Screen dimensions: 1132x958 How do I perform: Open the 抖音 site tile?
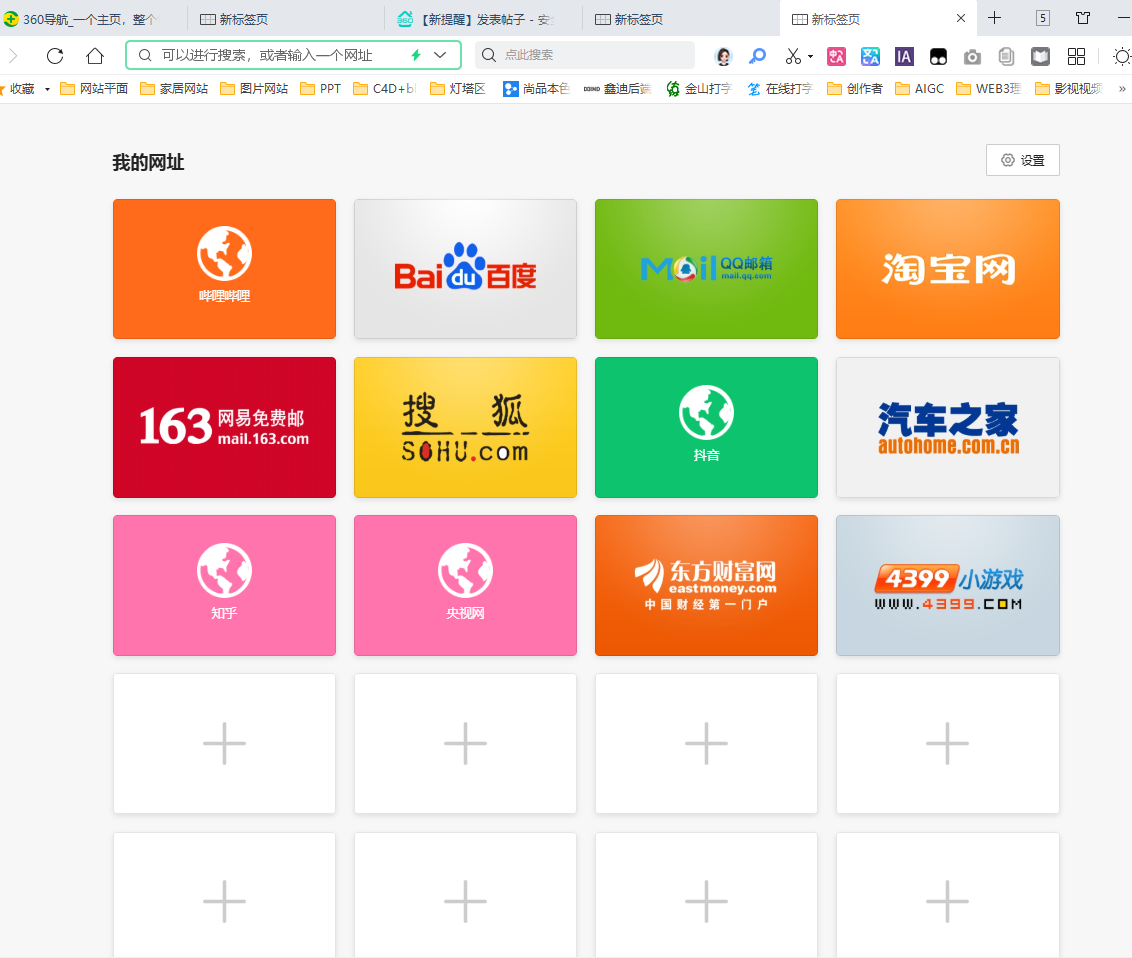(706, 427)
